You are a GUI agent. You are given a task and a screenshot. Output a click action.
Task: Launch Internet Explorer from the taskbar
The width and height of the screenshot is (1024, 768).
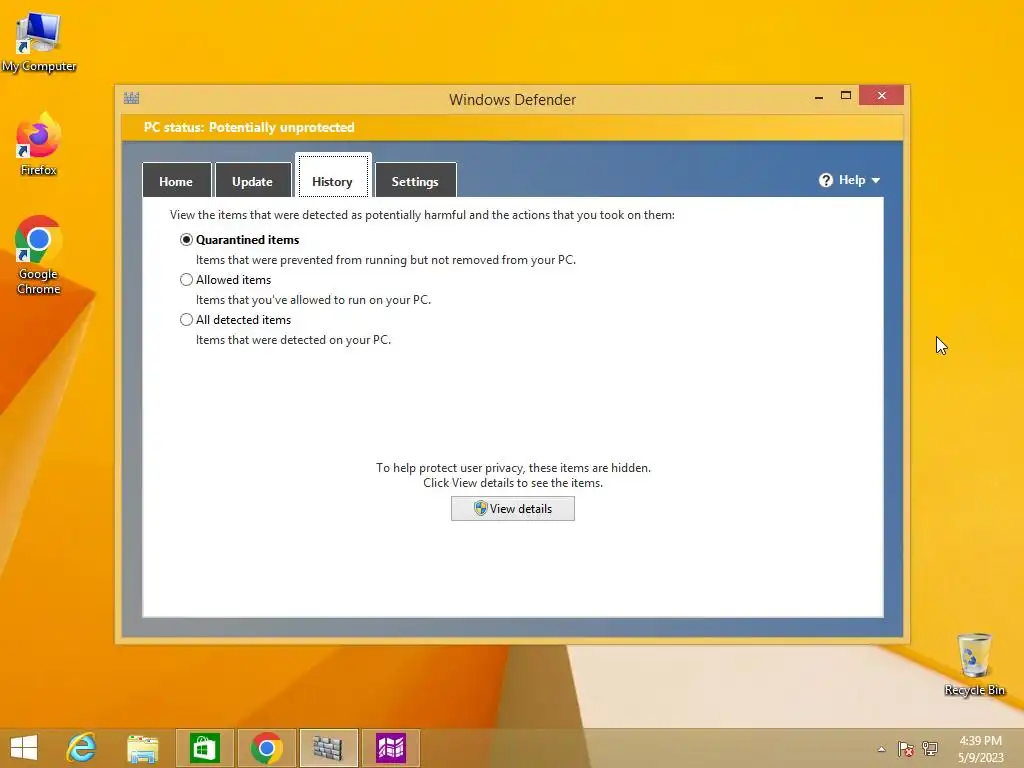pos(82,748)
